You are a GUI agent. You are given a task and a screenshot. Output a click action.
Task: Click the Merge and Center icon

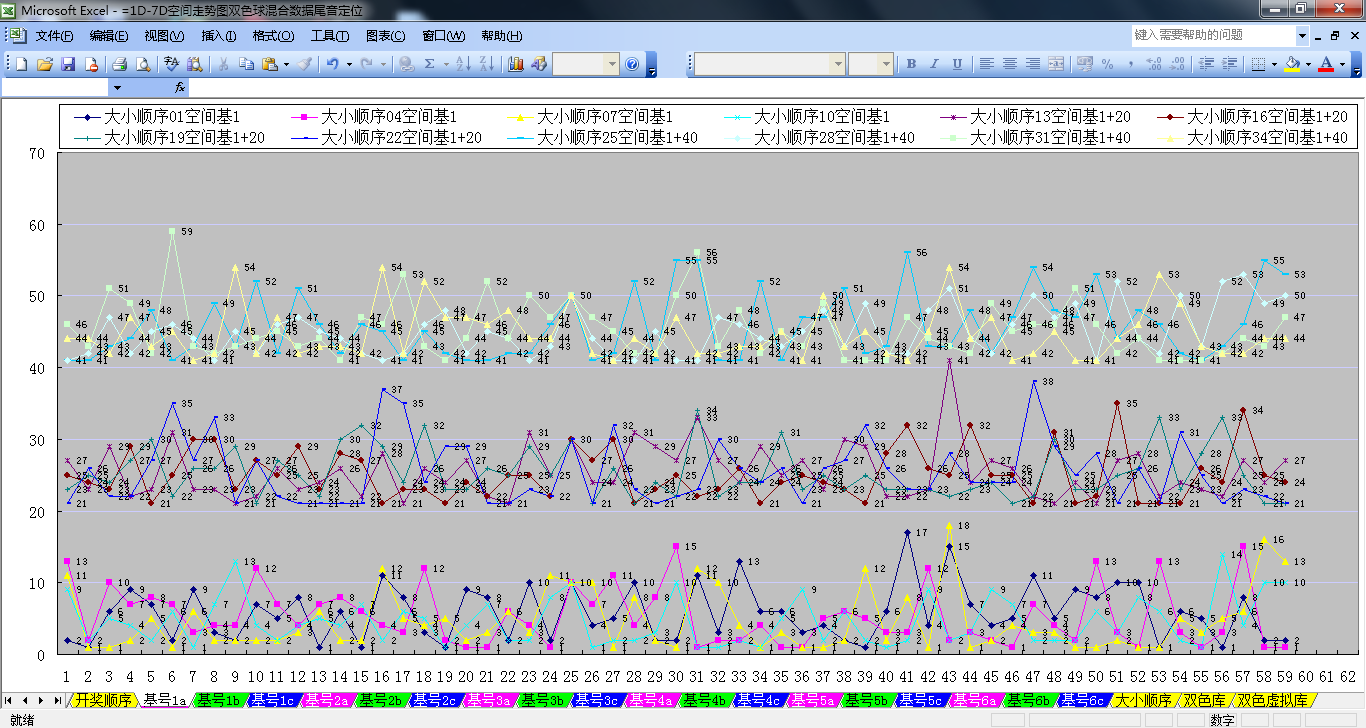(x=1058, y=64)
